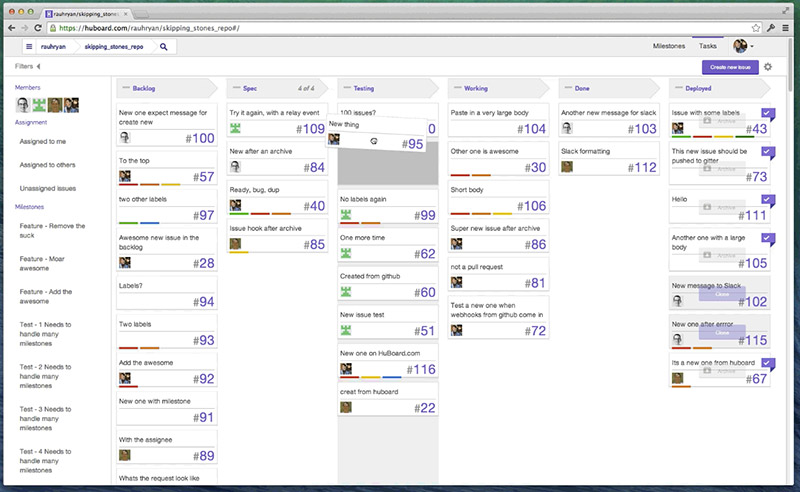The height and width of the screenshot is (492, 800).
Task: Toggle the checkmark on issue #43
Action: (x=767, y=114)
